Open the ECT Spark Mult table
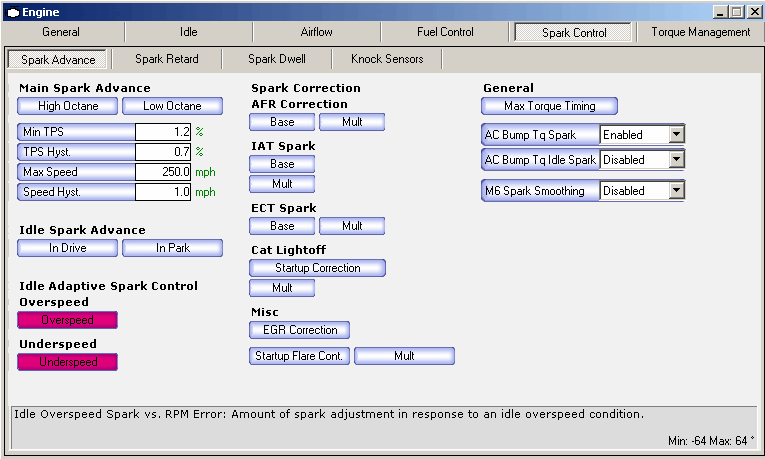 [x=352, y=226]
